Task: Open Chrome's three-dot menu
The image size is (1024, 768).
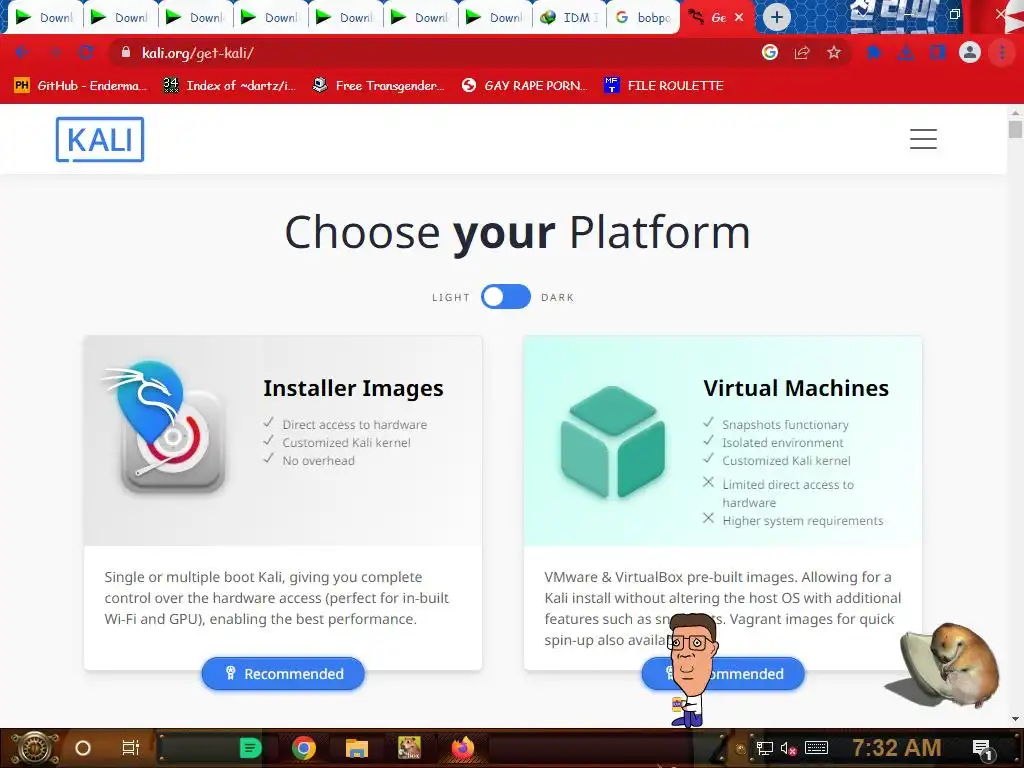Action: click(1002, 52)
